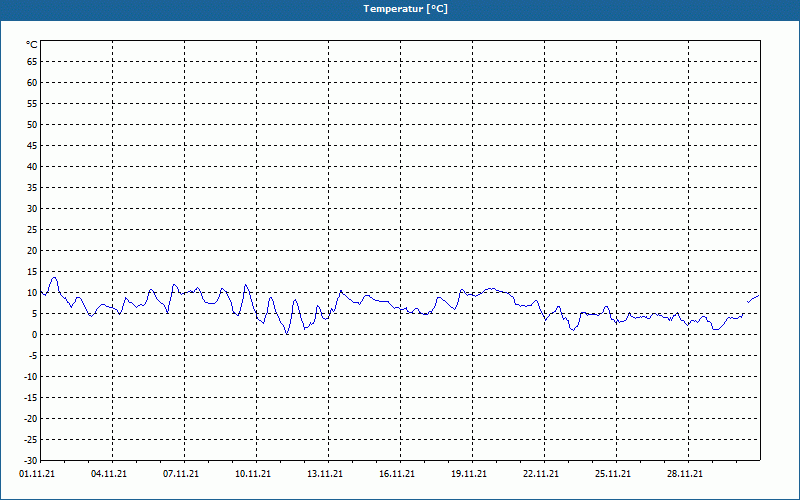This screenshot has height=500, width=800.
Task: Click the -10 value on the temperature axis
Action: click(31, 377)
